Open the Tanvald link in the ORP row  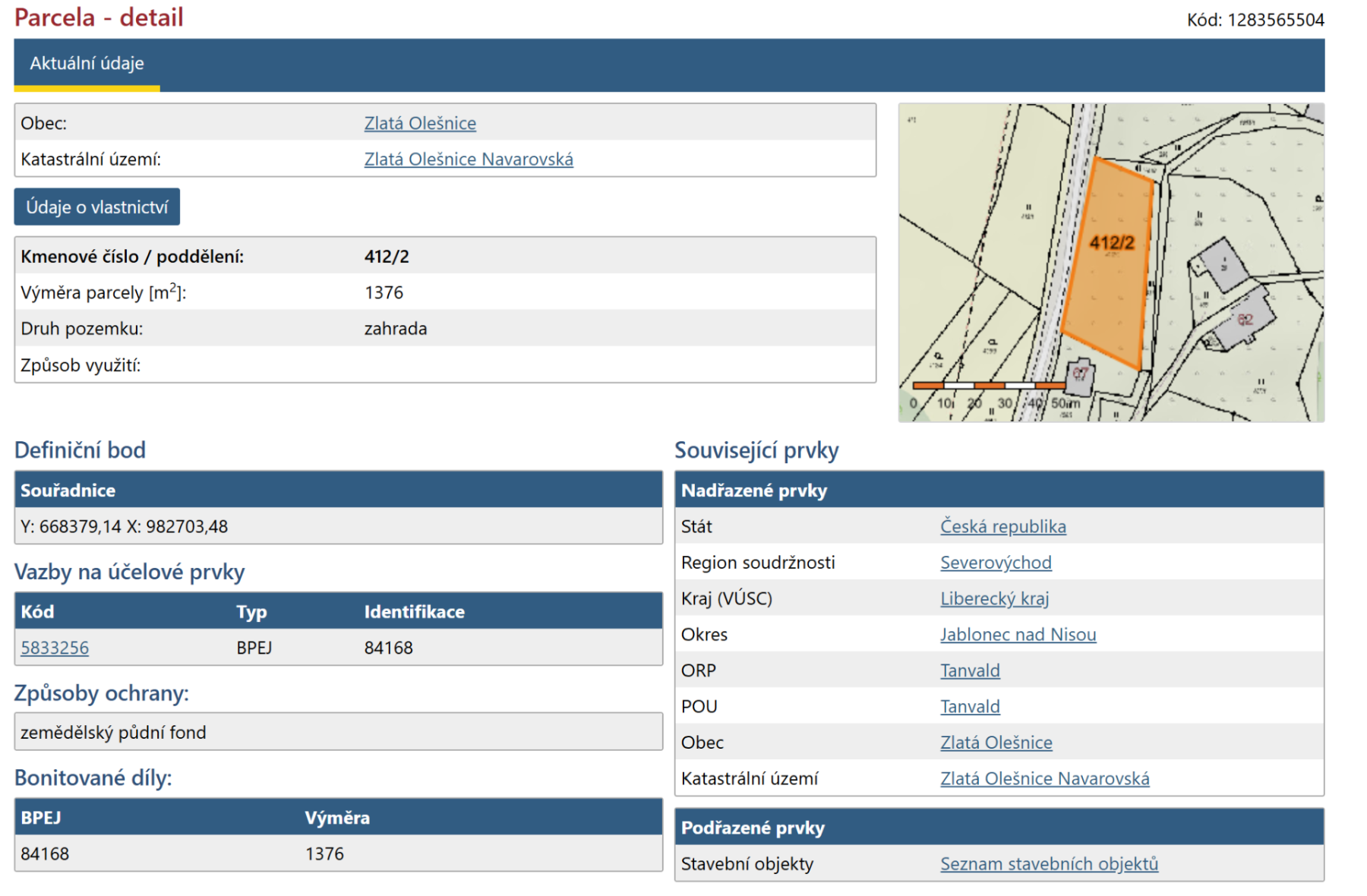970,670
